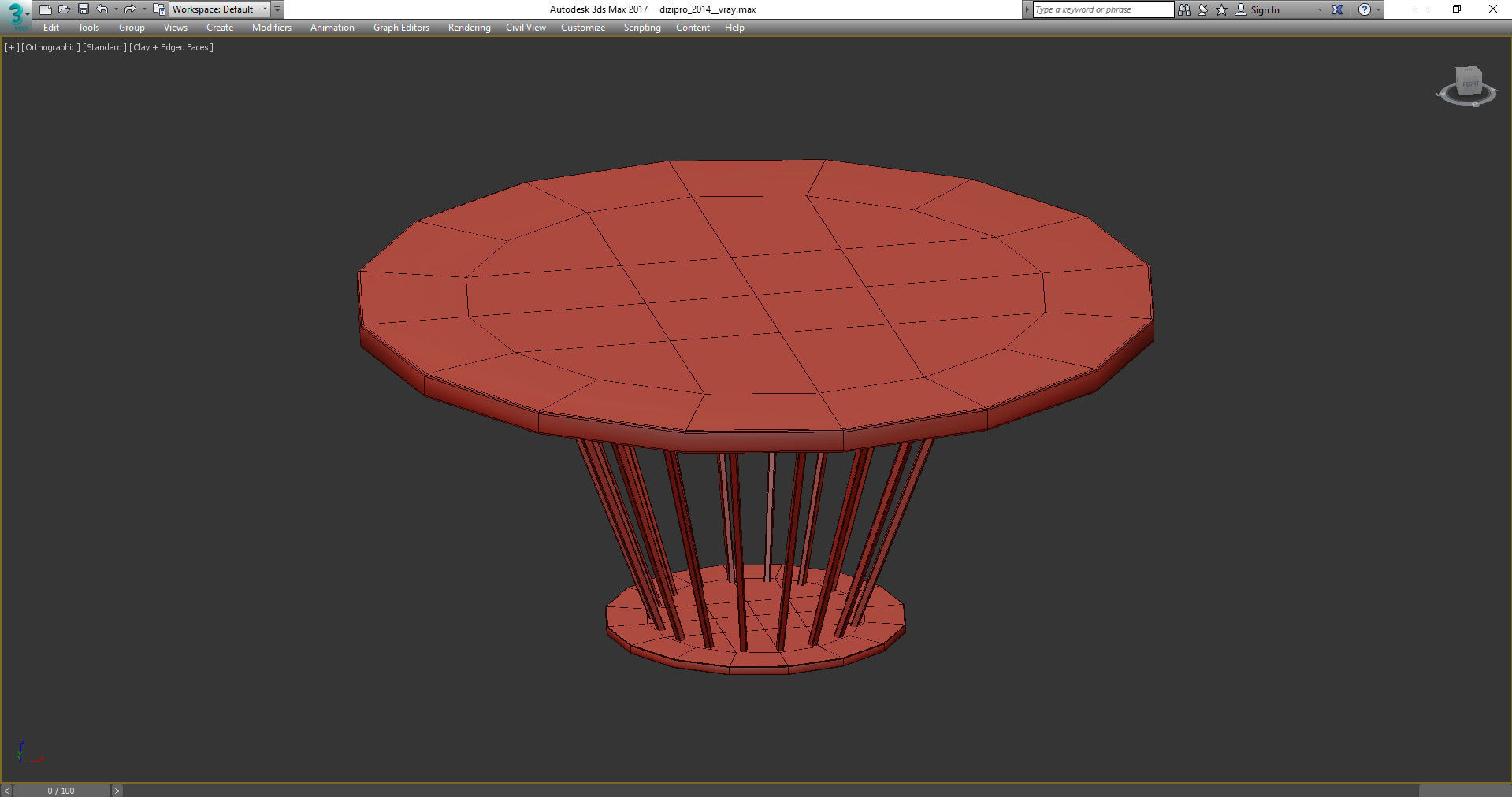
Task: Open the Rendering menu
Action: click(469, 28)
